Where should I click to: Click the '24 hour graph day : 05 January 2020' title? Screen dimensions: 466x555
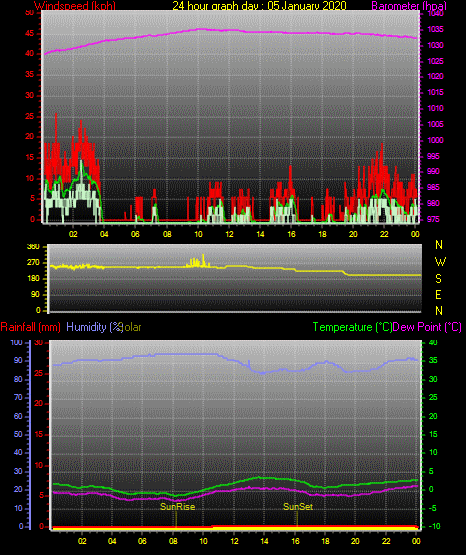(x=259, y=6)
